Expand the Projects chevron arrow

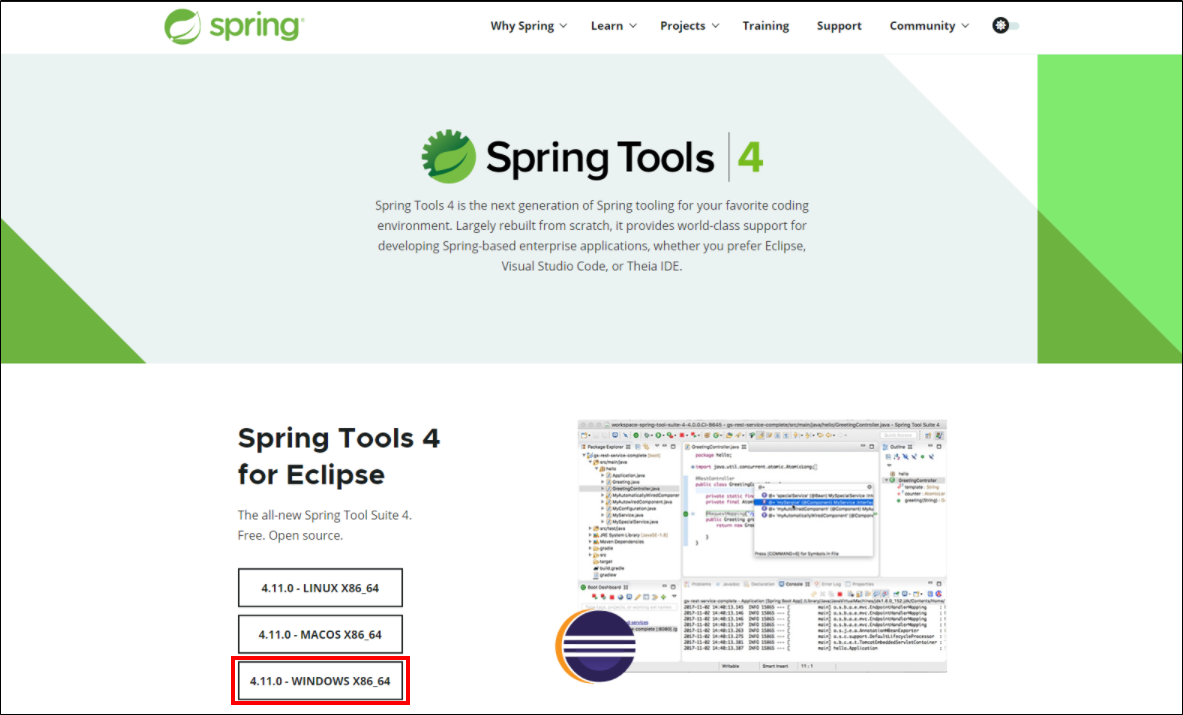pos(715,26)
